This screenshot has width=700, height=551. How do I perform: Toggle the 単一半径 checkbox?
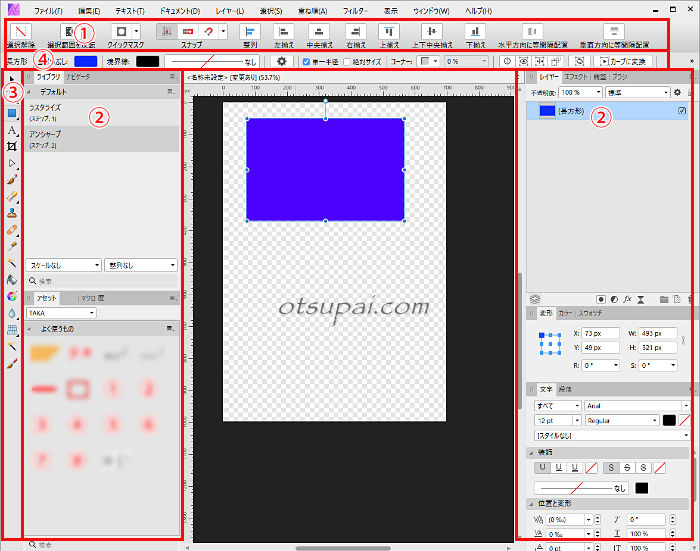(x=307, y=61)
